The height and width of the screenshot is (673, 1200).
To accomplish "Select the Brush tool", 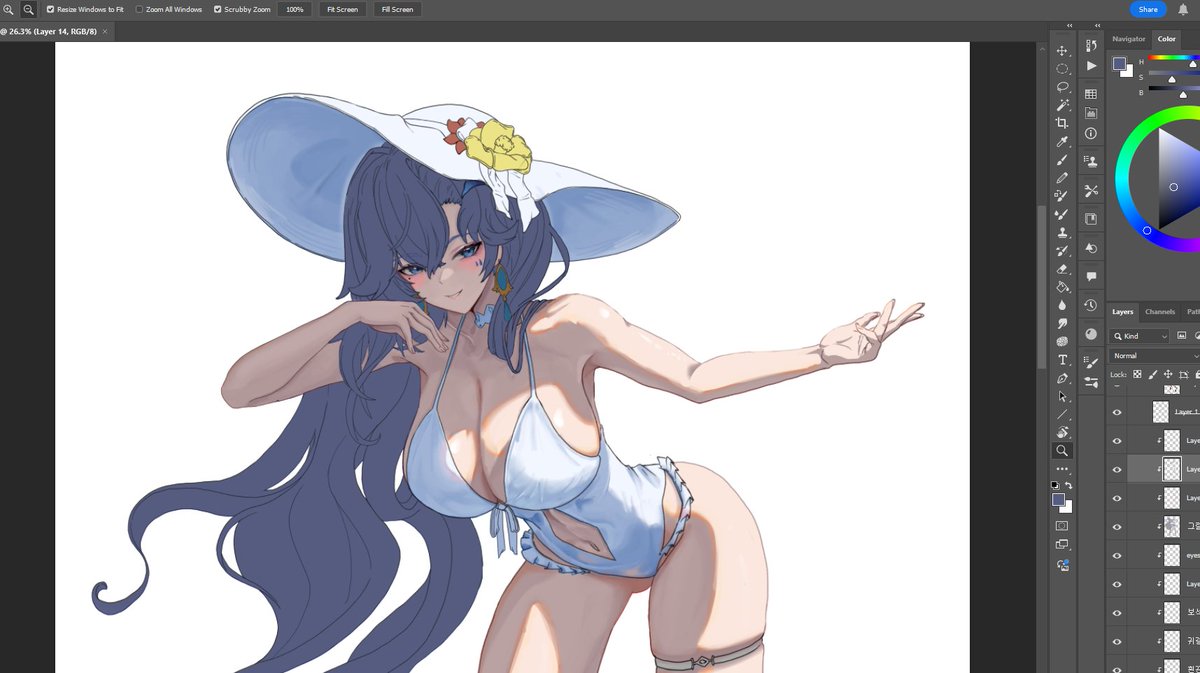I will 1062,160.
